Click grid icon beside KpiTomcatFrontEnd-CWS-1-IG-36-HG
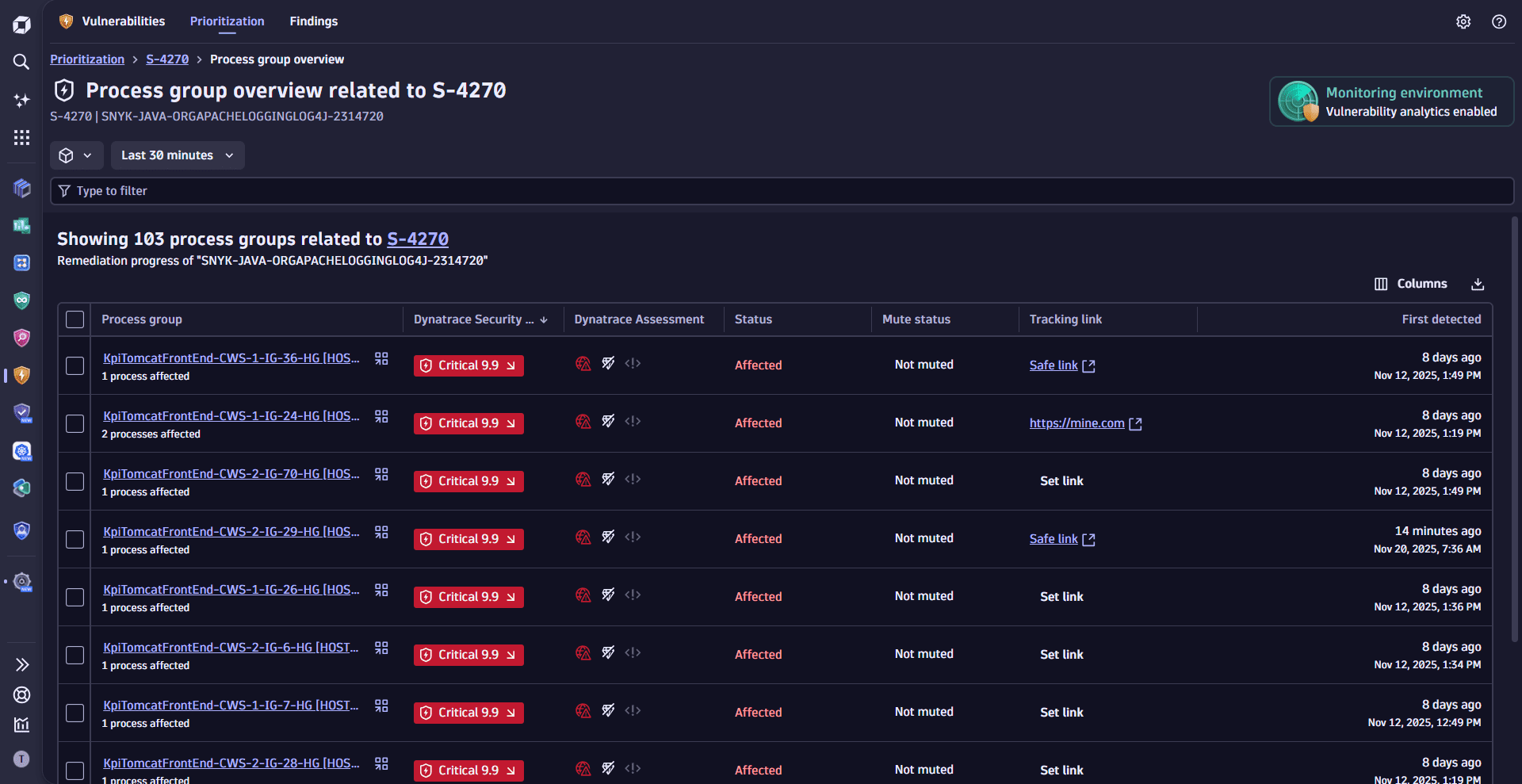Viewport: 1522px width, 784px height. [381, 359]
